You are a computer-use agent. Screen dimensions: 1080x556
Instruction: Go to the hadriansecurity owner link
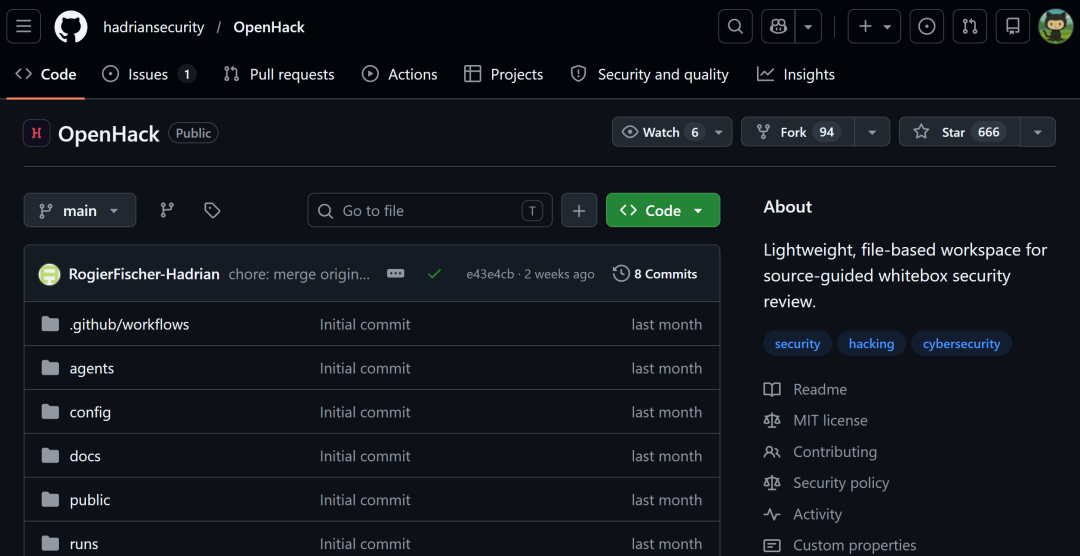[154, 28]
